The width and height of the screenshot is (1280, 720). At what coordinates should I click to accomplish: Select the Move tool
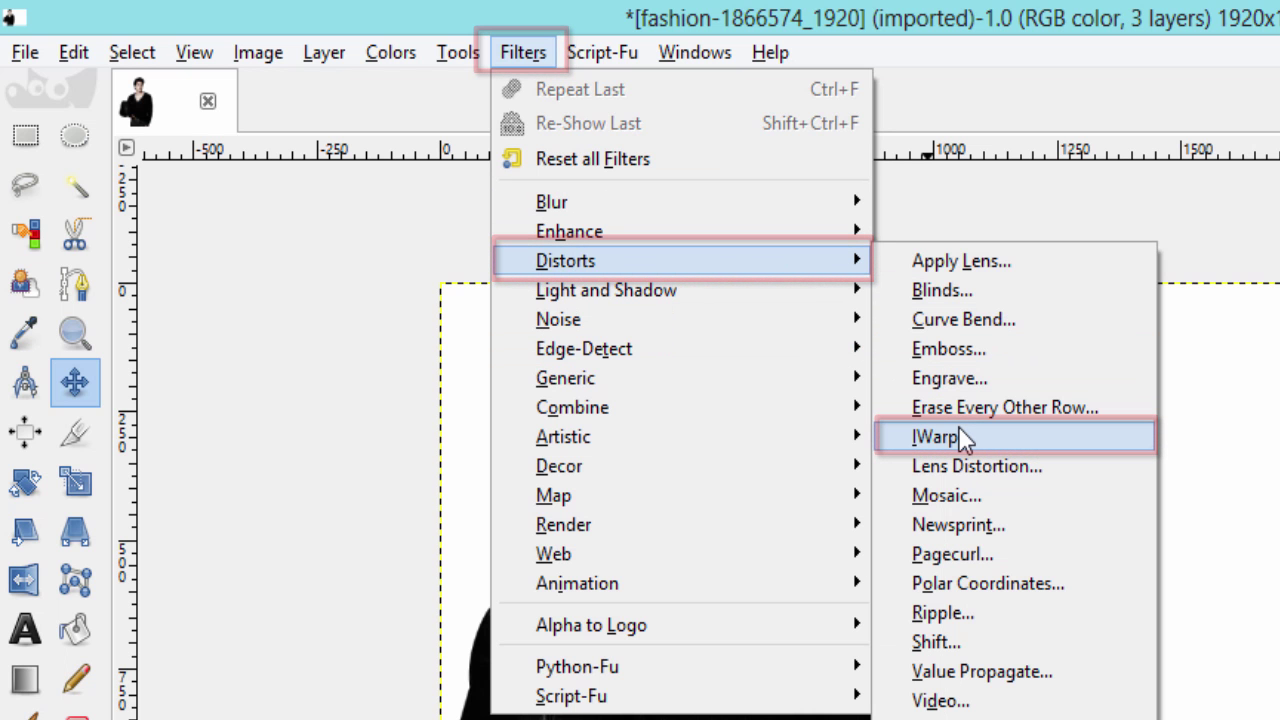tap(75, 383)
